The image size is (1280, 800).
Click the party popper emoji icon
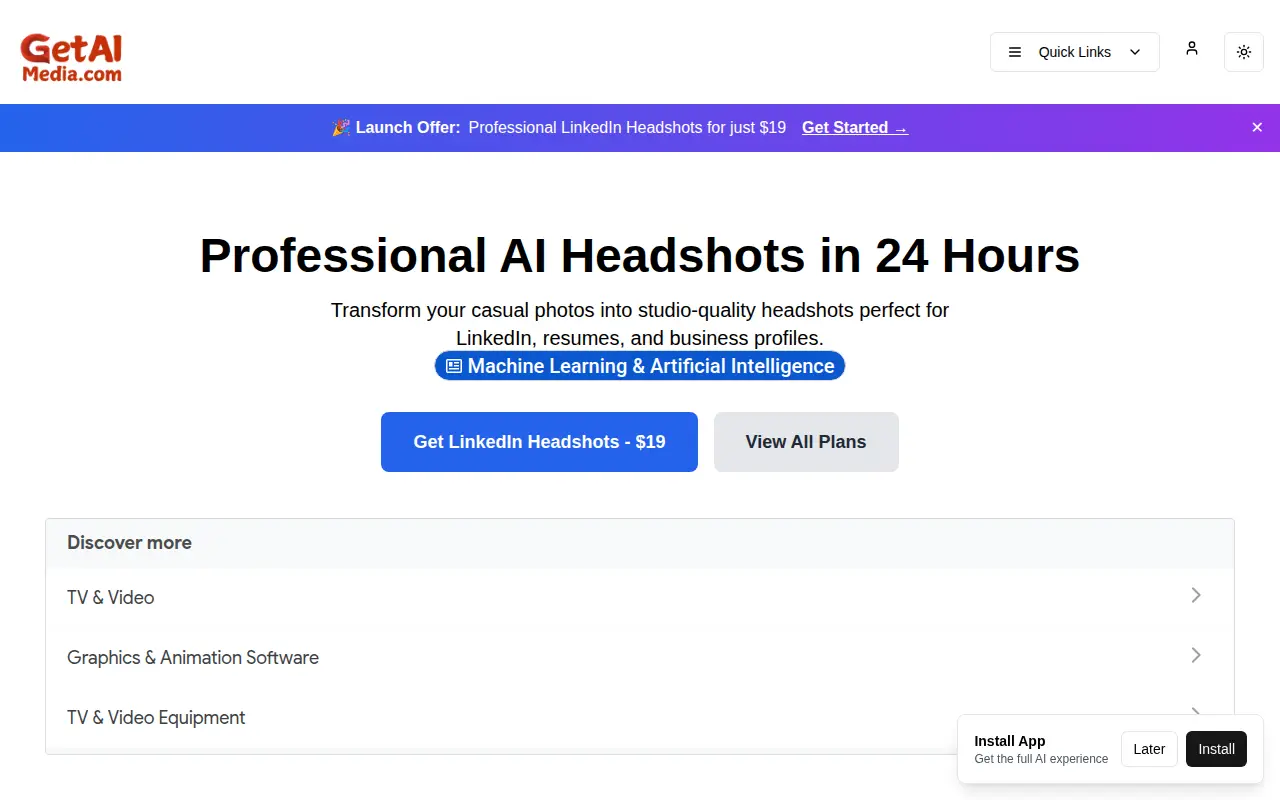coord(341,127)
